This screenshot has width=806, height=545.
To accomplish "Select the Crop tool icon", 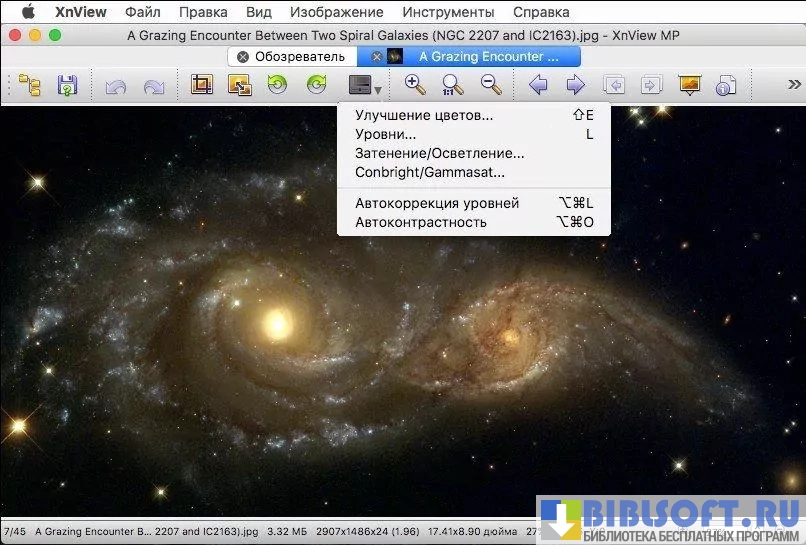I will click(202, 86).
